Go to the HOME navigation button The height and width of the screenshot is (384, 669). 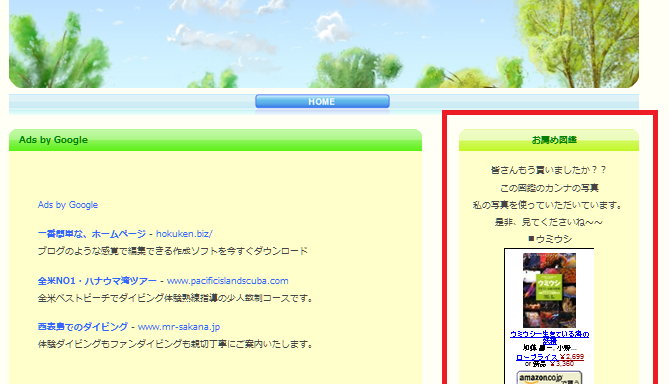click(x=322, y=102)
